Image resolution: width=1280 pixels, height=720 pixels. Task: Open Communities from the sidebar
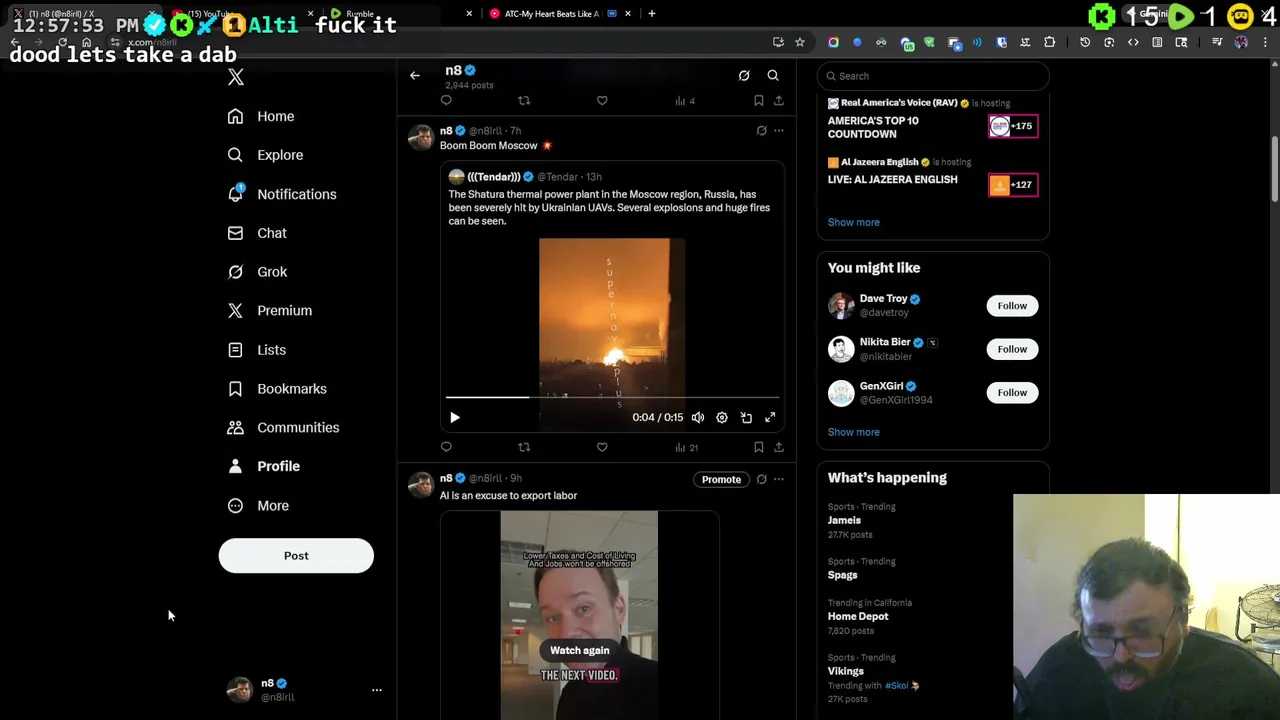[x=283, y=428]
